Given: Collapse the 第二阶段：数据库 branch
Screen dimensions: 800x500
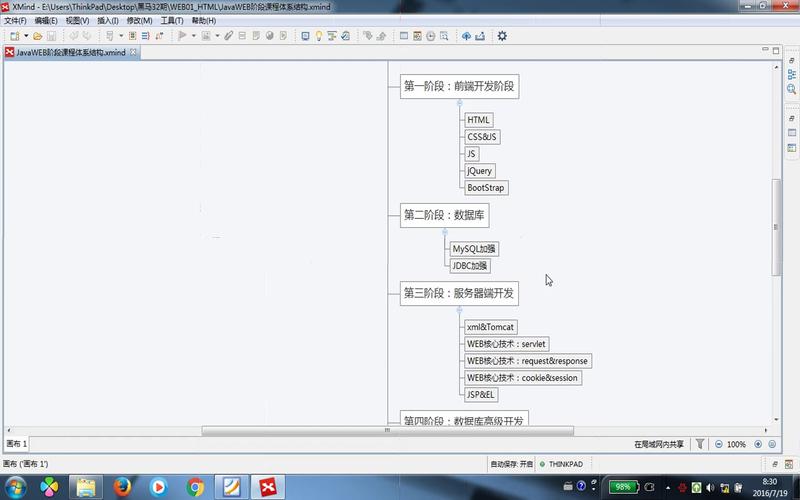Looking at the screenshot, I should pos(445,232).
